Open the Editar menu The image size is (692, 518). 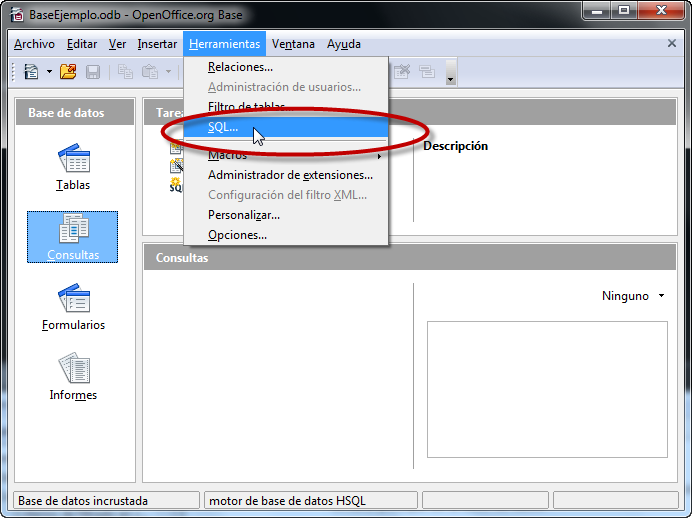tap(82, 44)
